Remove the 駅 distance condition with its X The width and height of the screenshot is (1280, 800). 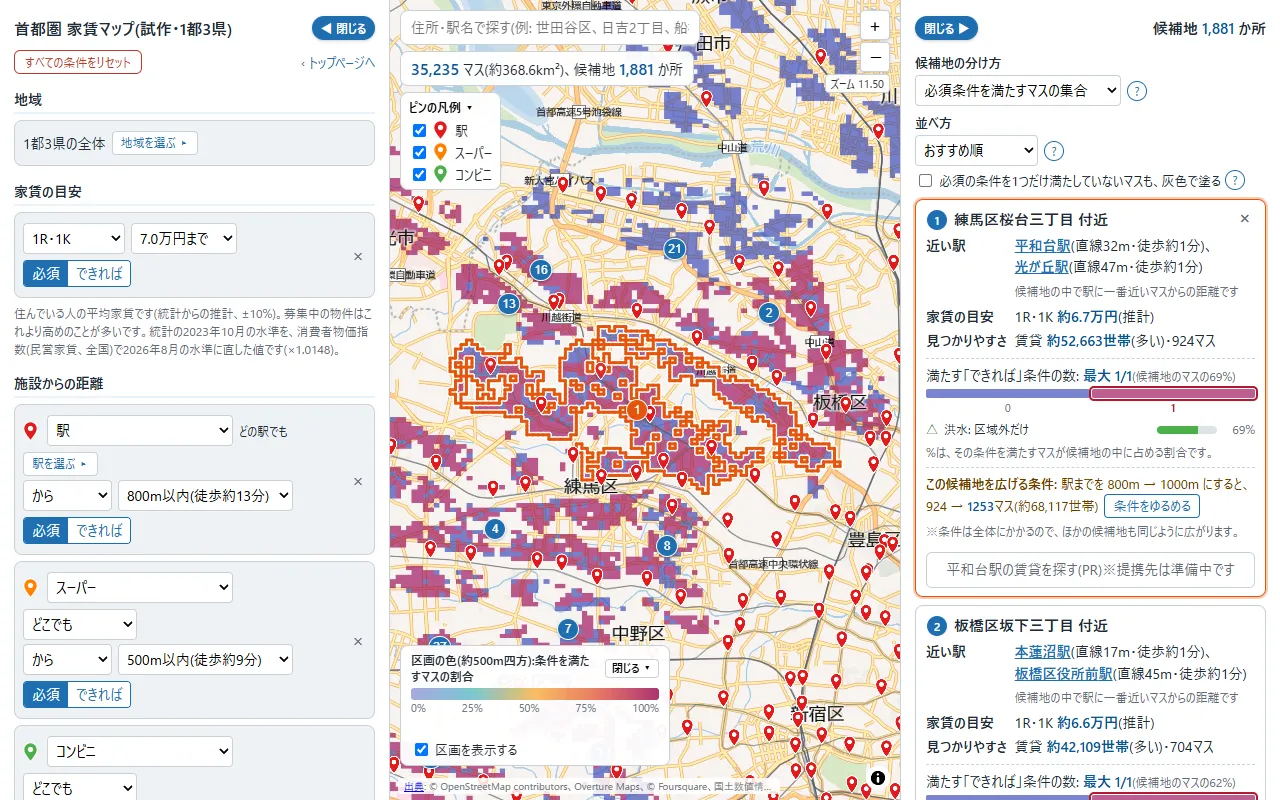[358, 481]
